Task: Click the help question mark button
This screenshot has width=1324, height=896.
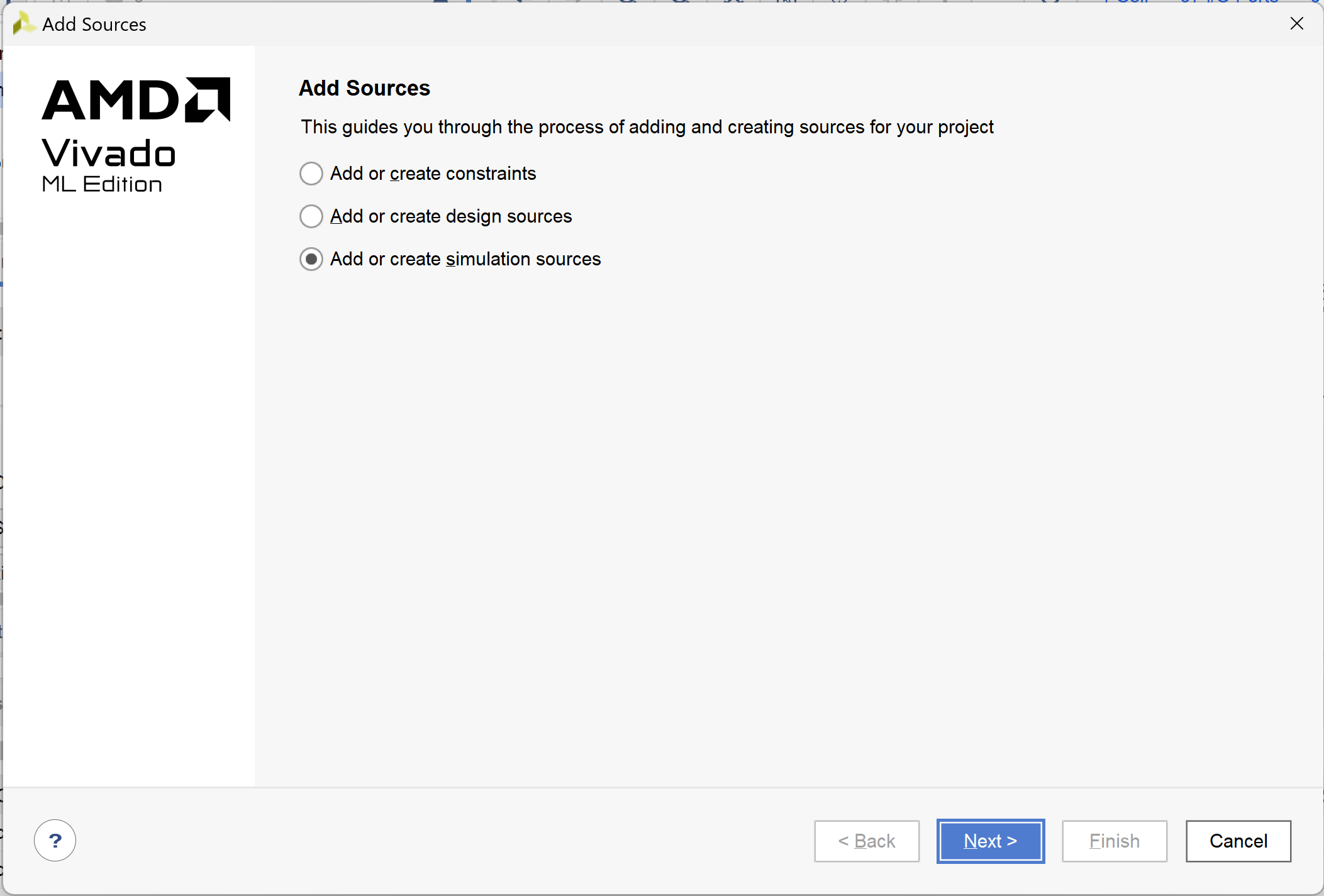Action: [x=55, y=841]
